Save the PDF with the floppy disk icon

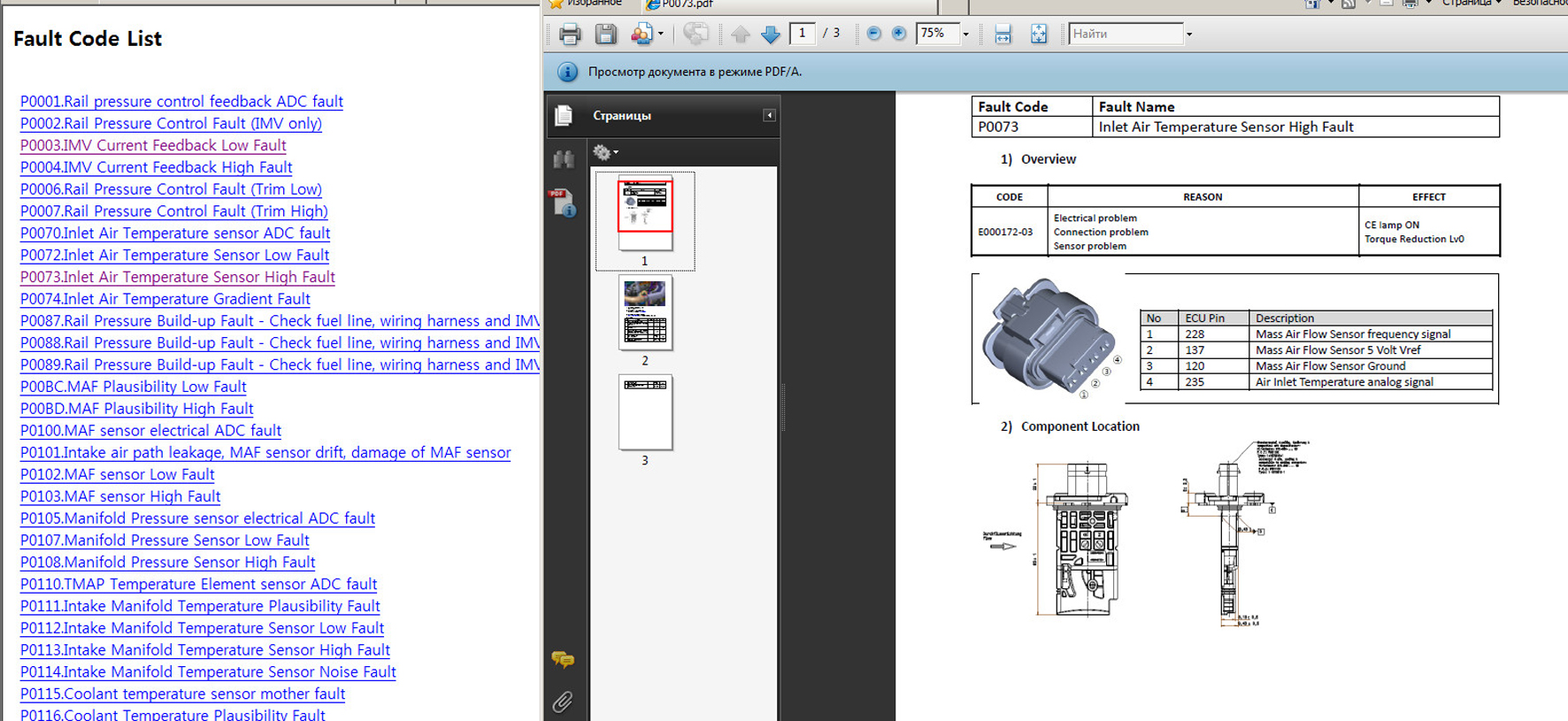point(606,35)
